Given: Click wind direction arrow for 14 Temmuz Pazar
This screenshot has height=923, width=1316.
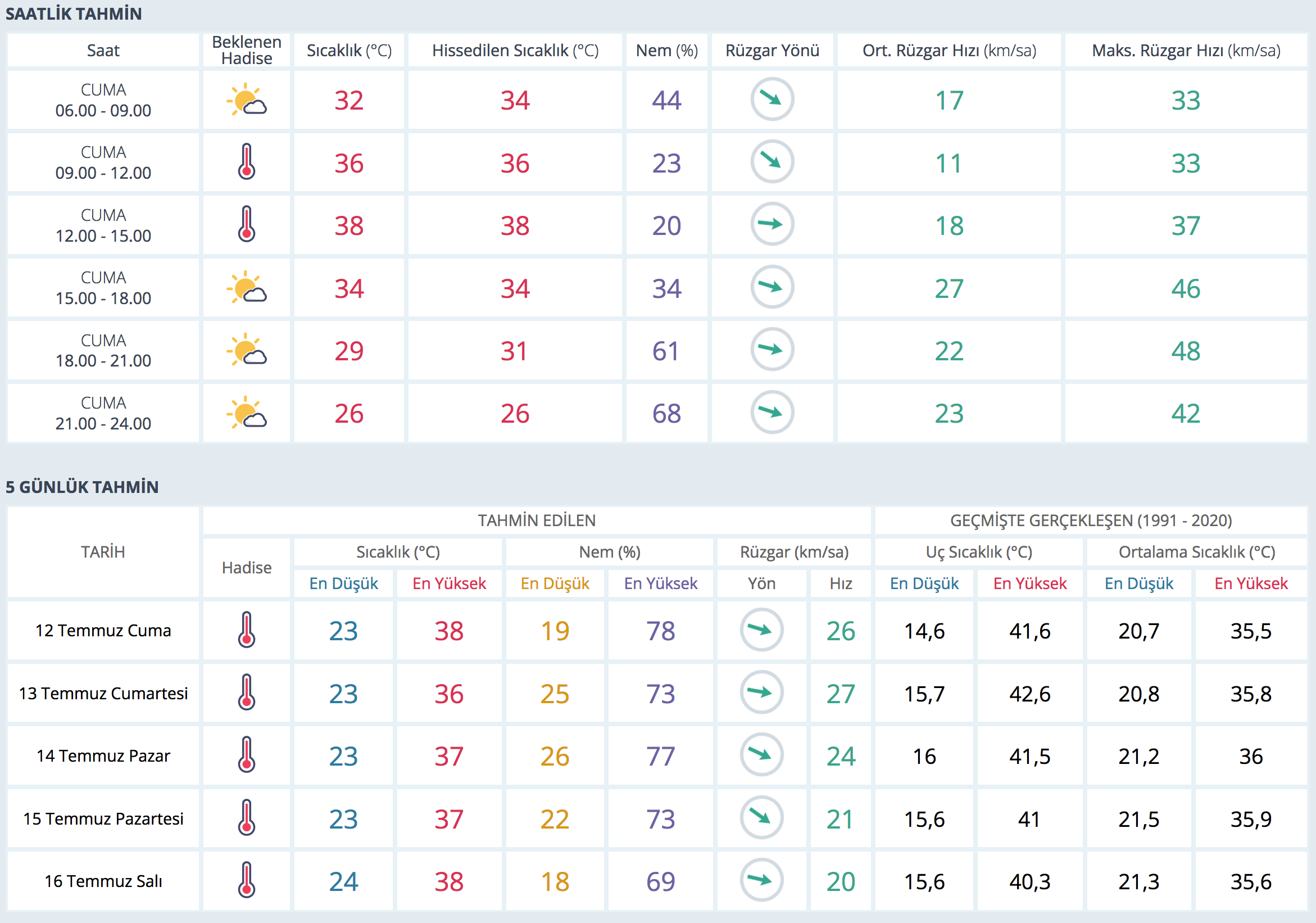Looking at the screenshot, I should [761, 755].
